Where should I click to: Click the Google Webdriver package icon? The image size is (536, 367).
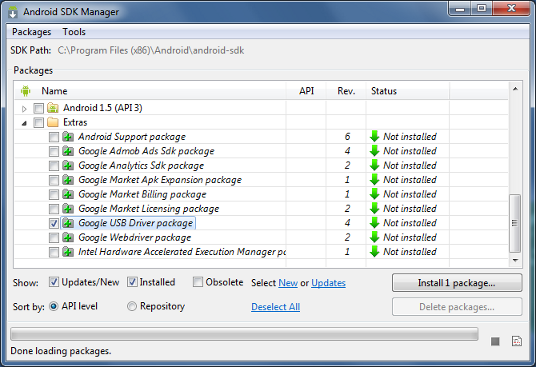point(68,237)
